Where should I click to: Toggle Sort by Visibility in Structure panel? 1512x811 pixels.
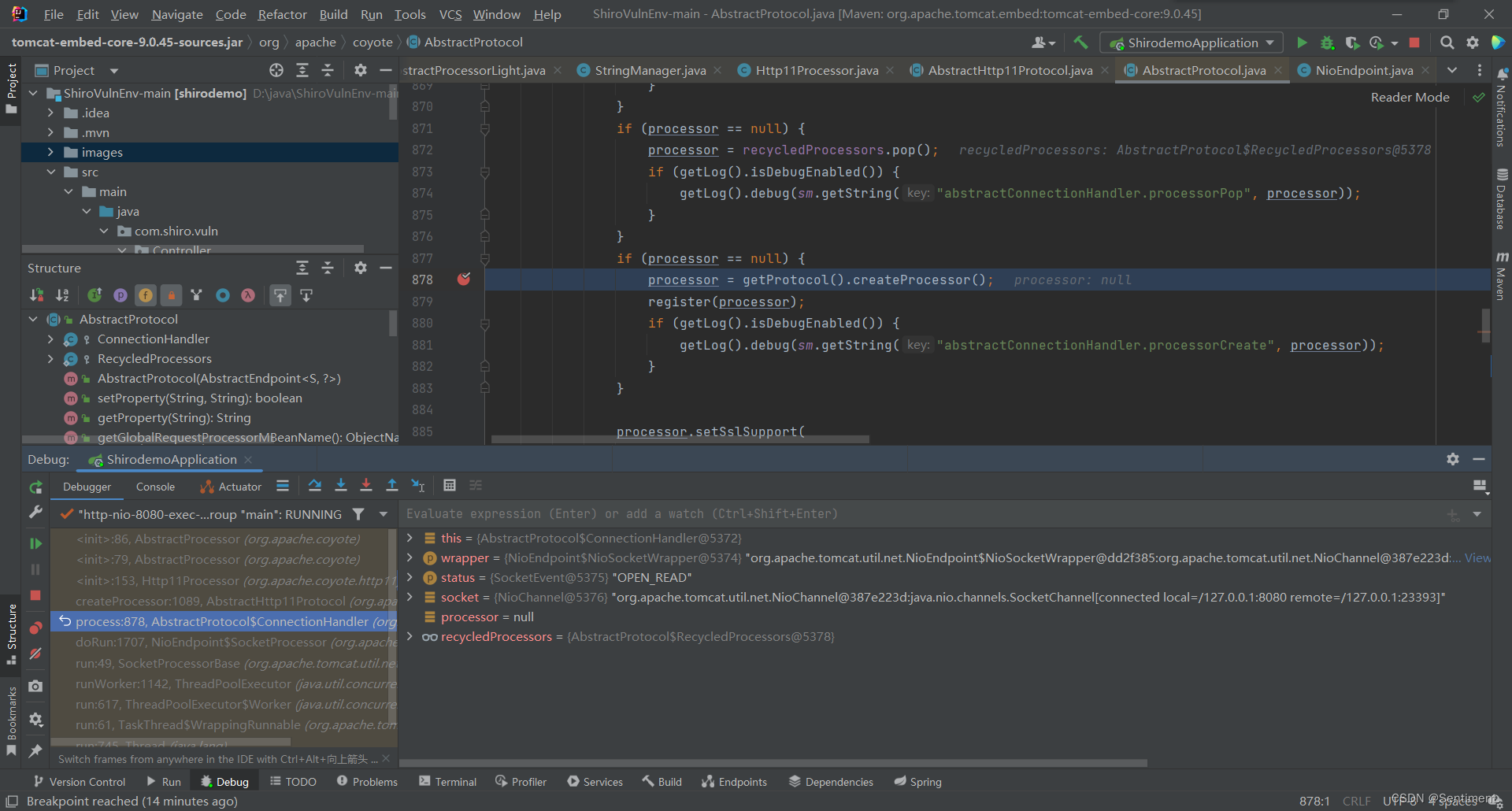[x=36, y=295]
